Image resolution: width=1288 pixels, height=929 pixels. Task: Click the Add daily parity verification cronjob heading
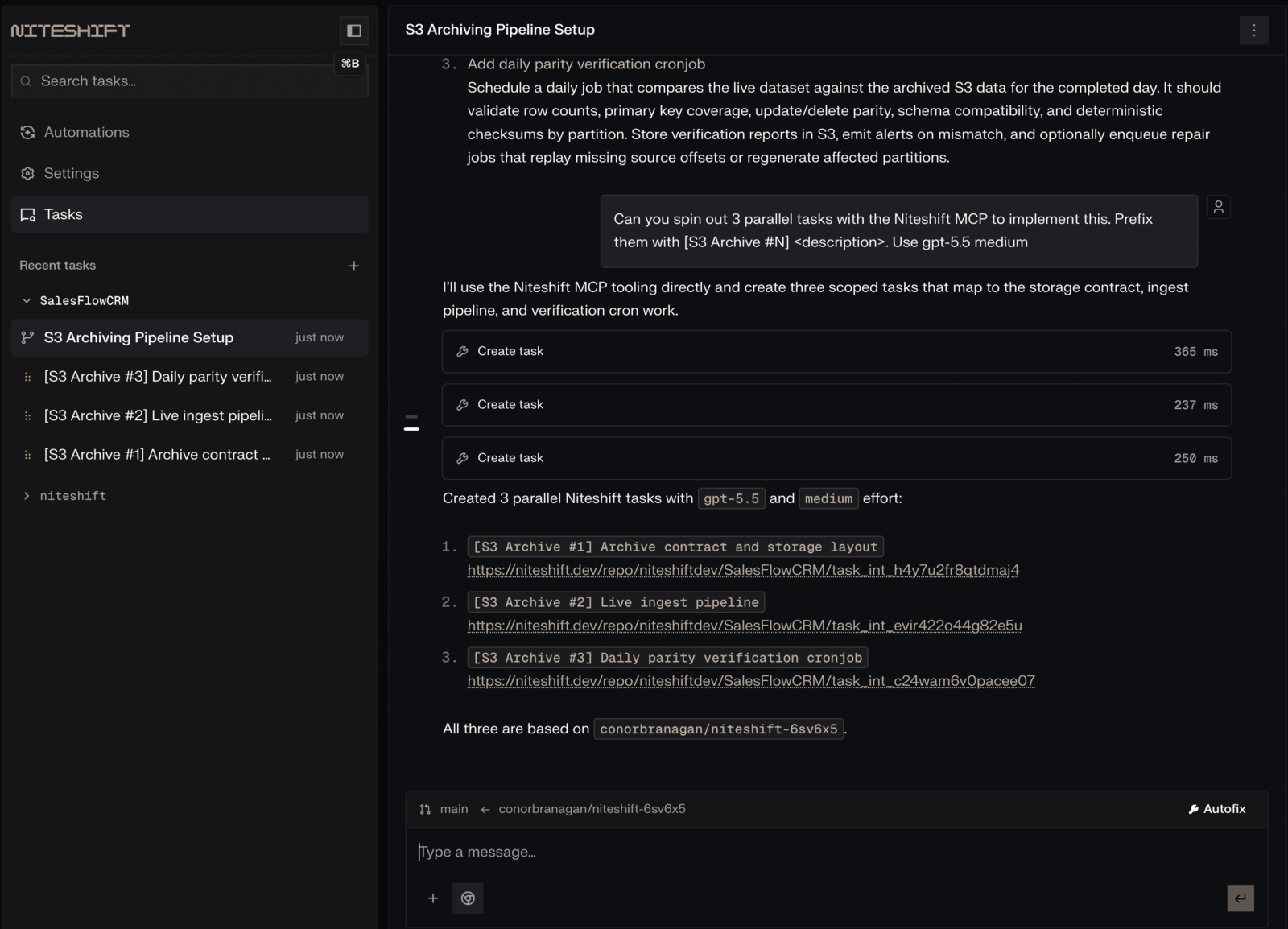586,64
